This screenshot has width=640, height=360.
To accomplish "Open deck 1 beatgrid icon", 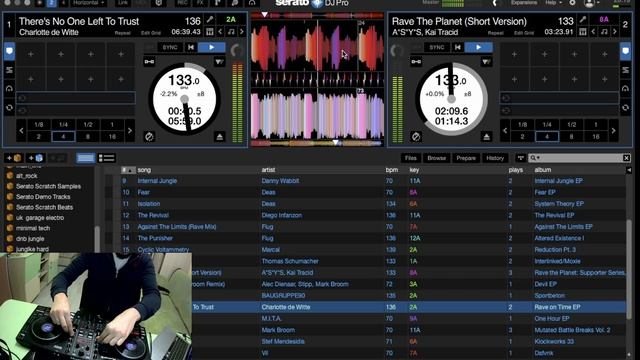I will pyautogui.click(x=209, y=31).
